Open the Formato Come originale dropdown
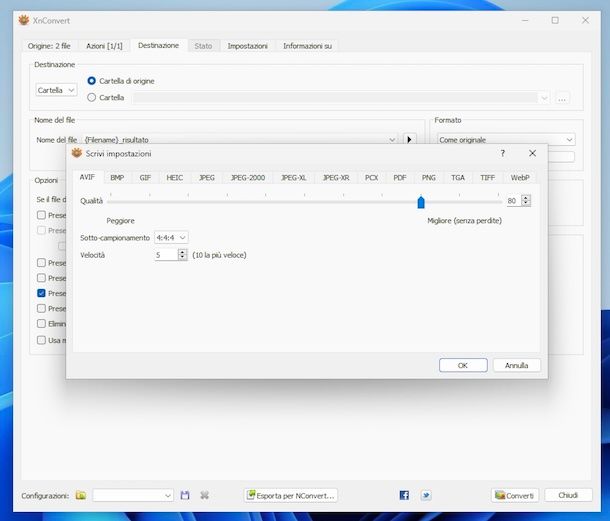 [x=506, y=140]
